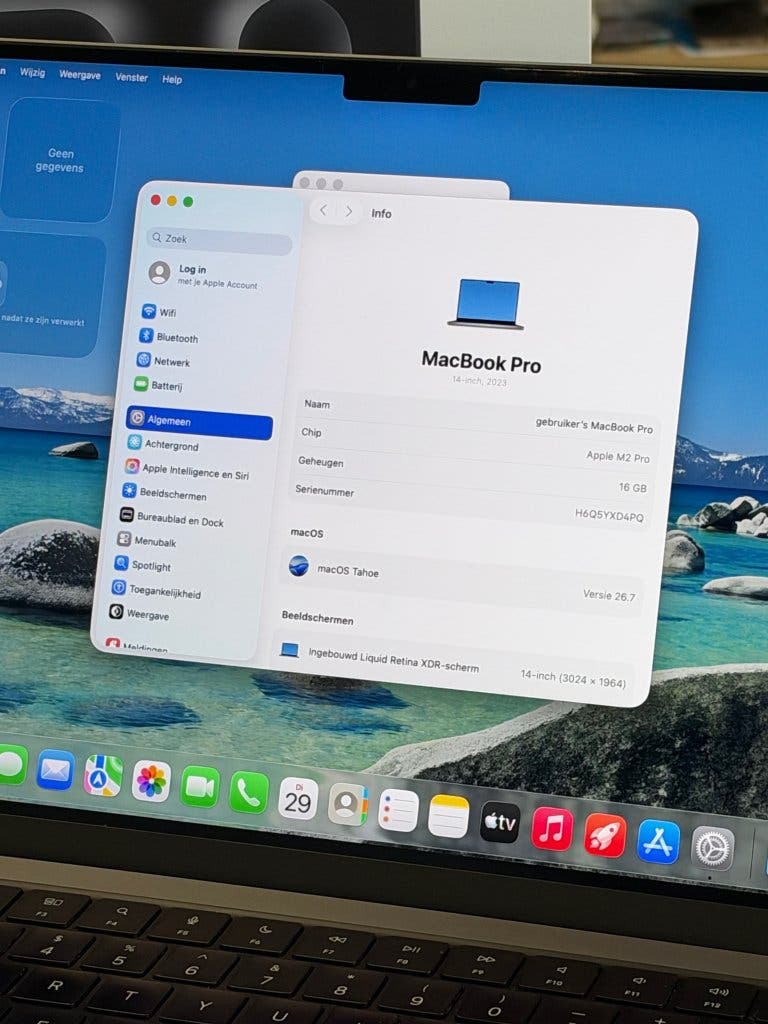The height and width of the screenshot is (1024, 768).
Task: Click the serial number H6Q5YXD4PQ
Action: coord(609,515)
